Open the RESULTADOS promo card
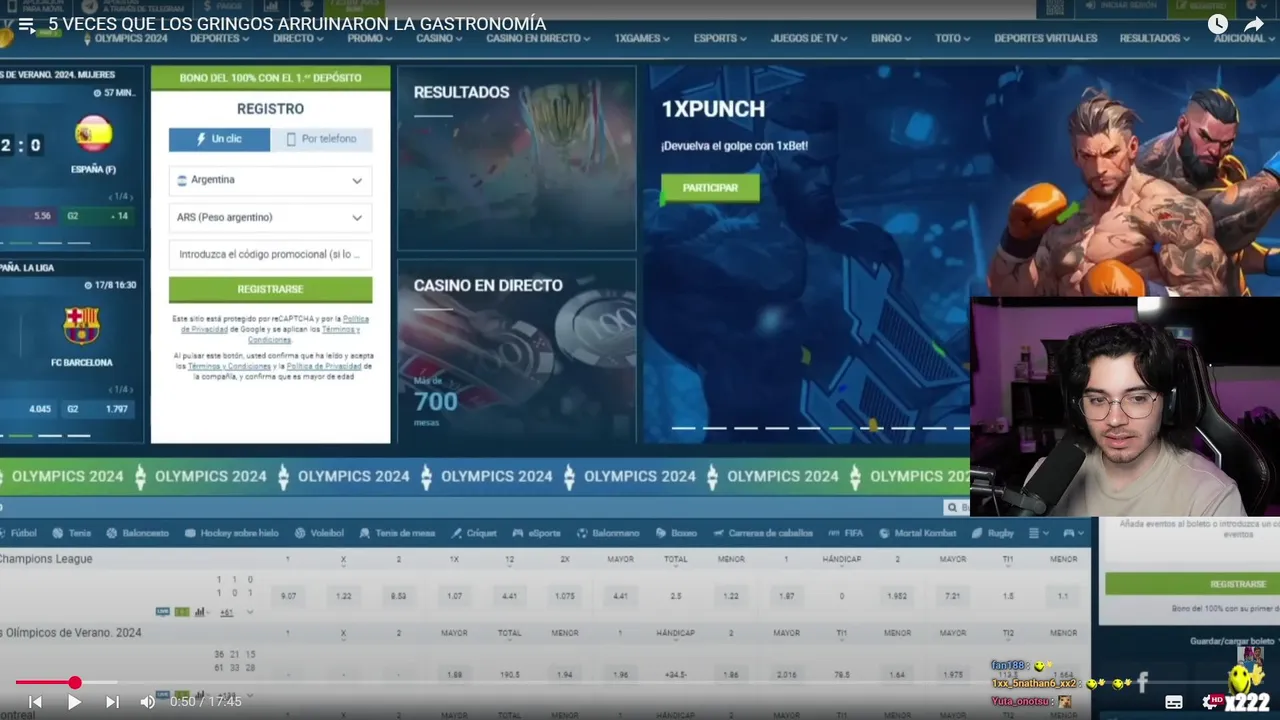The width and height of the screenshot is (1280, 720). pos(516,158)
